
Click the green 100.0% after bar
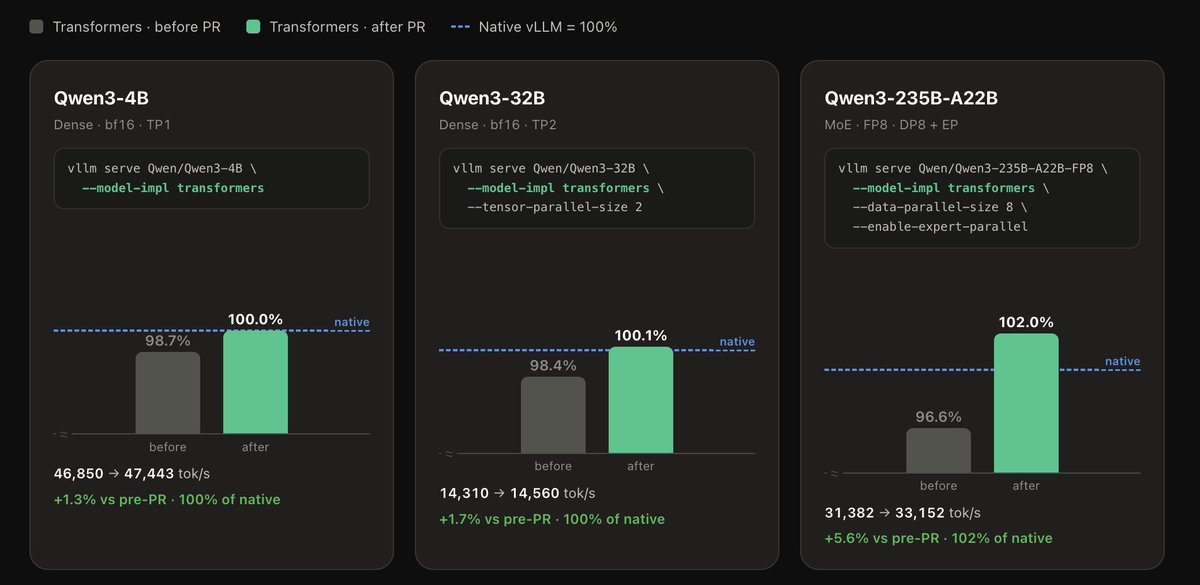[255, 382]
